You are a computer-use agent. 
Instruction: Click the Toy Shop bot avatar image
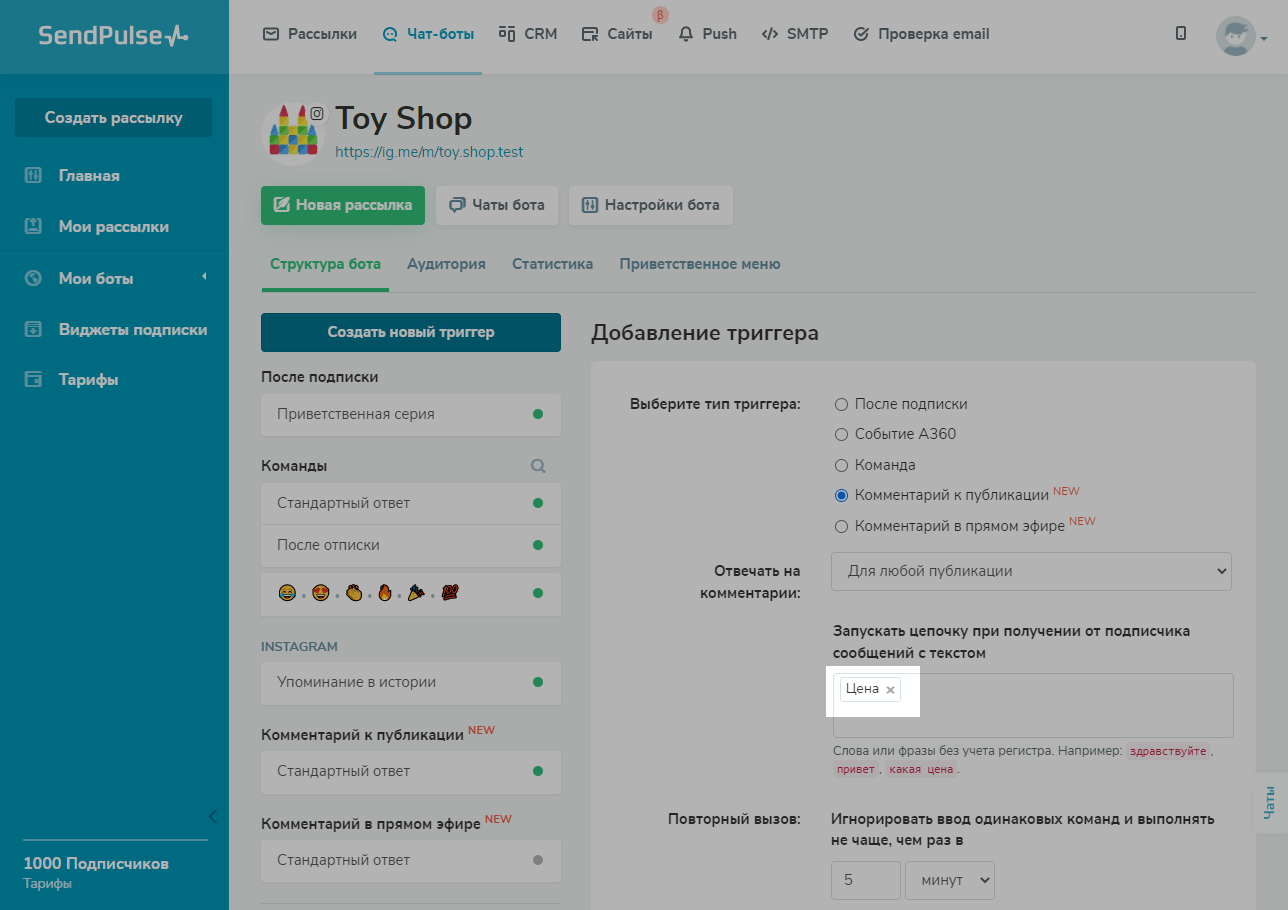pos(292,132)
